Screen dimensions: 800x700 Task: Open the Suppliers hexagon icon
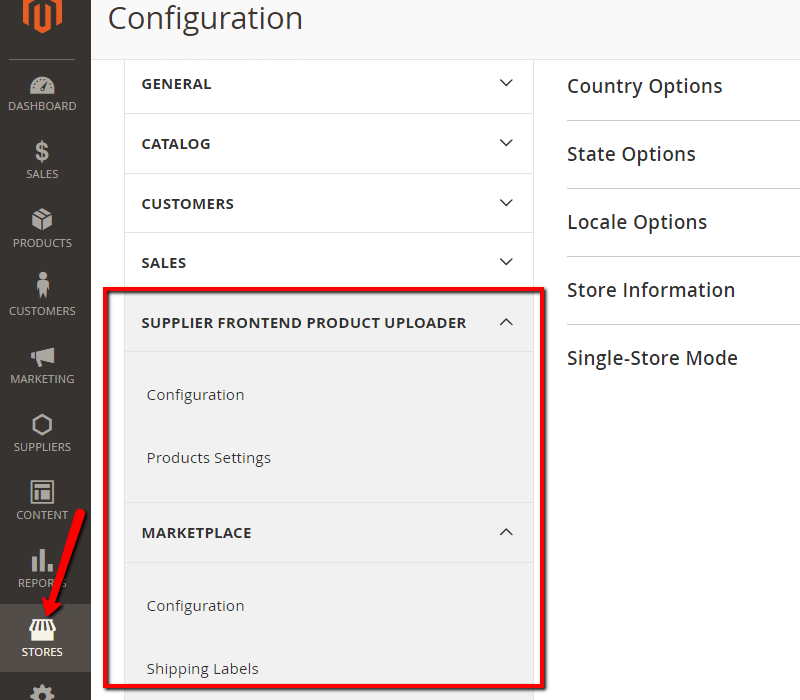(42, 425)
